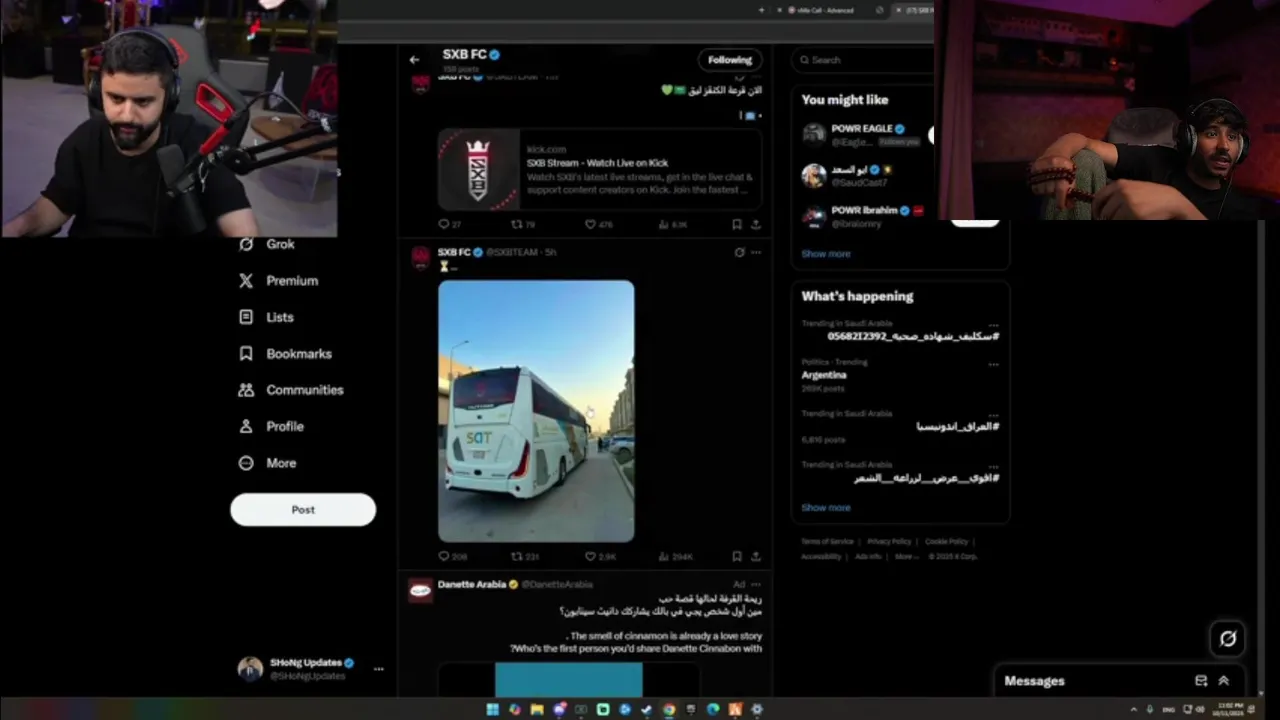Like the kick.com stream post
The height and width of the screenshot is (720, 1280).
pyautogui.click(x=598, y=225)
